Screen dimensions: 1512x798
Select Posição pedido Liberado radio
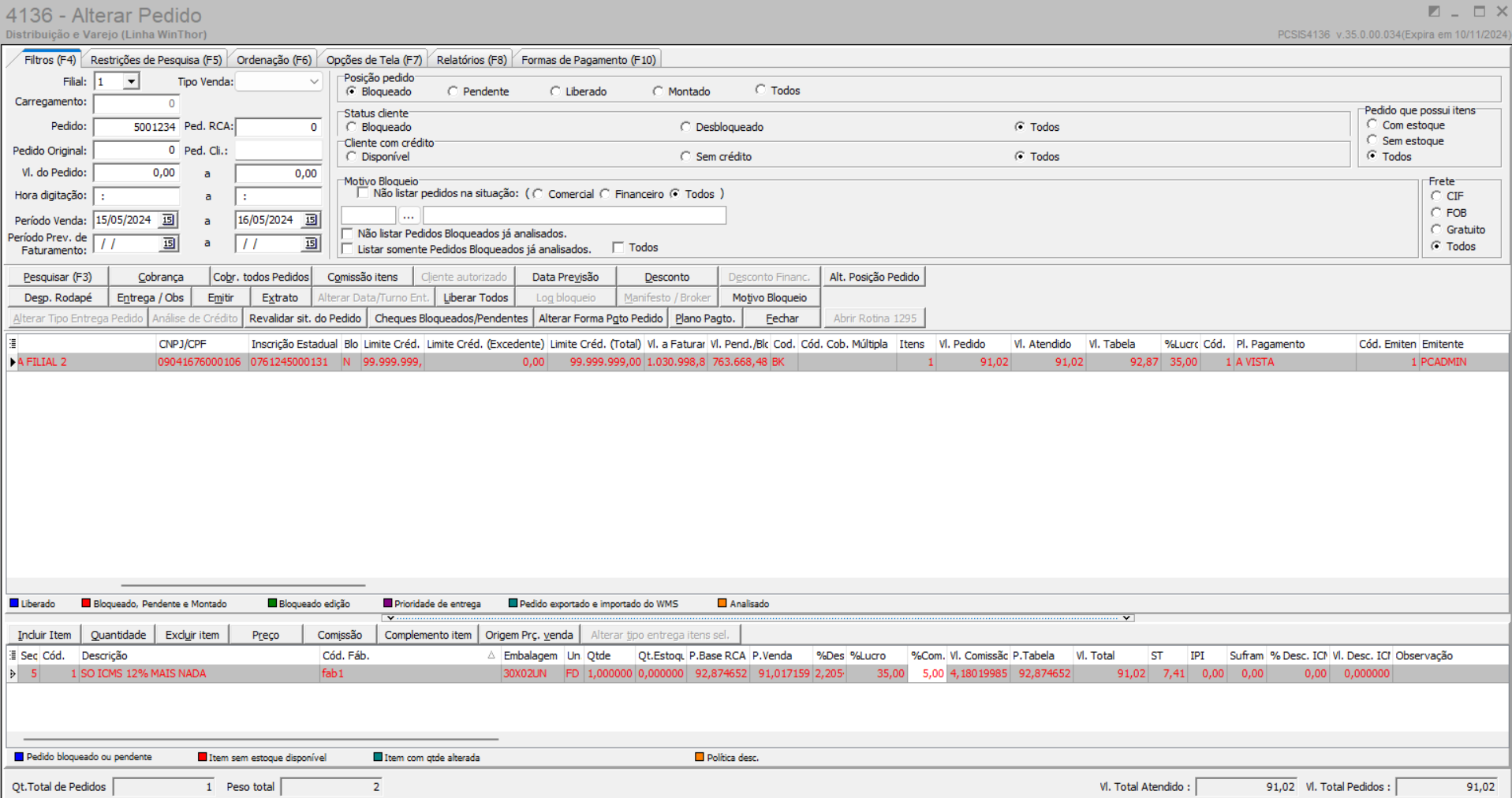click(555, 91)
